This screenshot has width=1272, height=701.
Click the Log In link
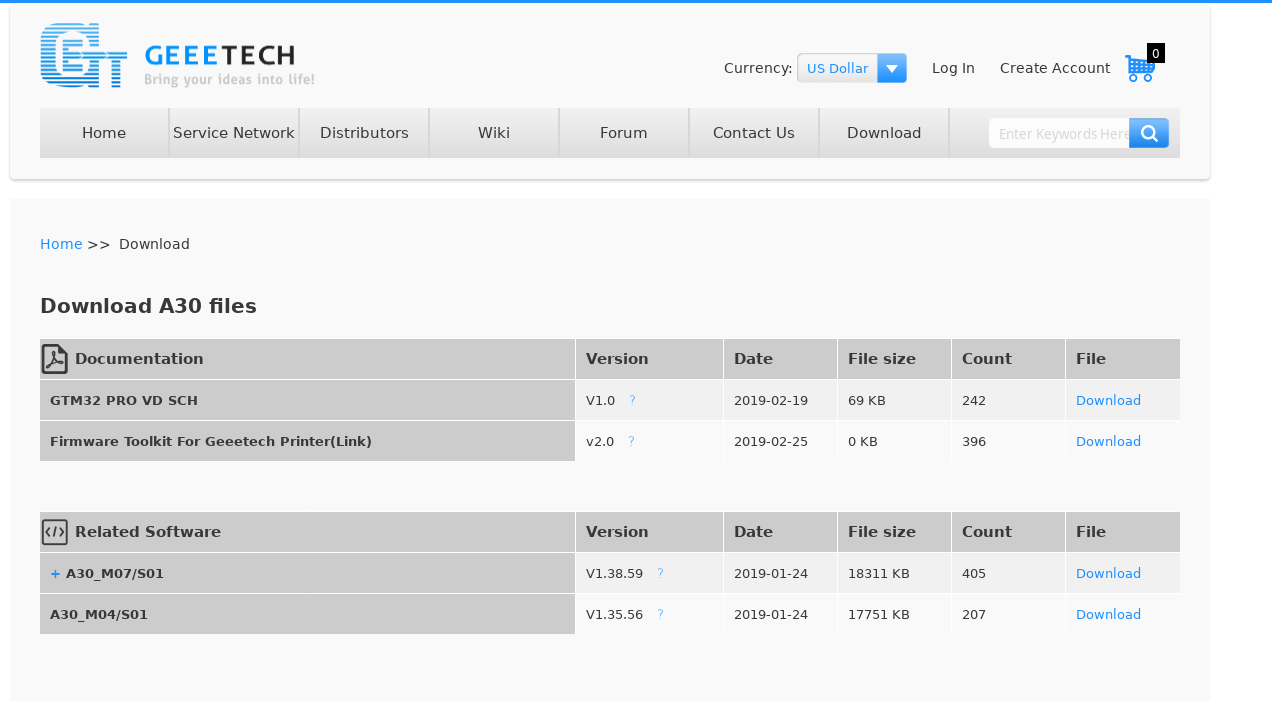click(x=953, y=68)
